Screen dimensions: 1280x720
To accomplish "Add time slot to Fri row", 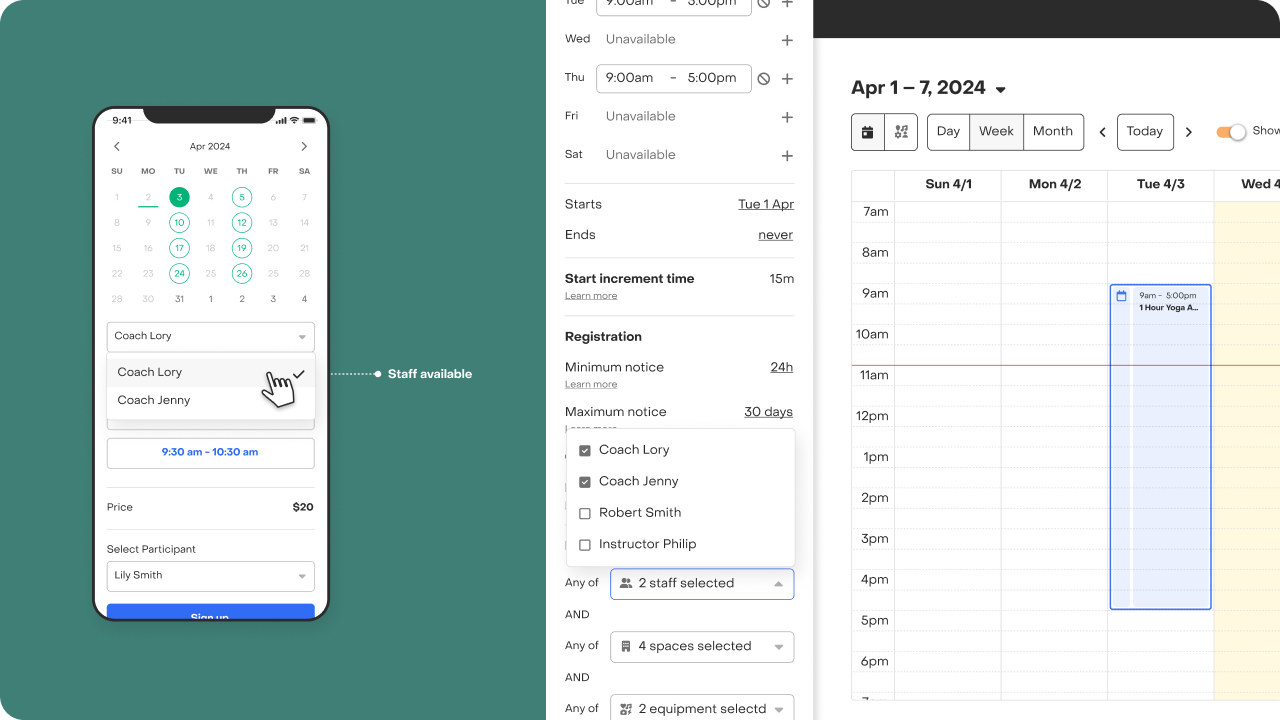I will [x=787, y=117].
